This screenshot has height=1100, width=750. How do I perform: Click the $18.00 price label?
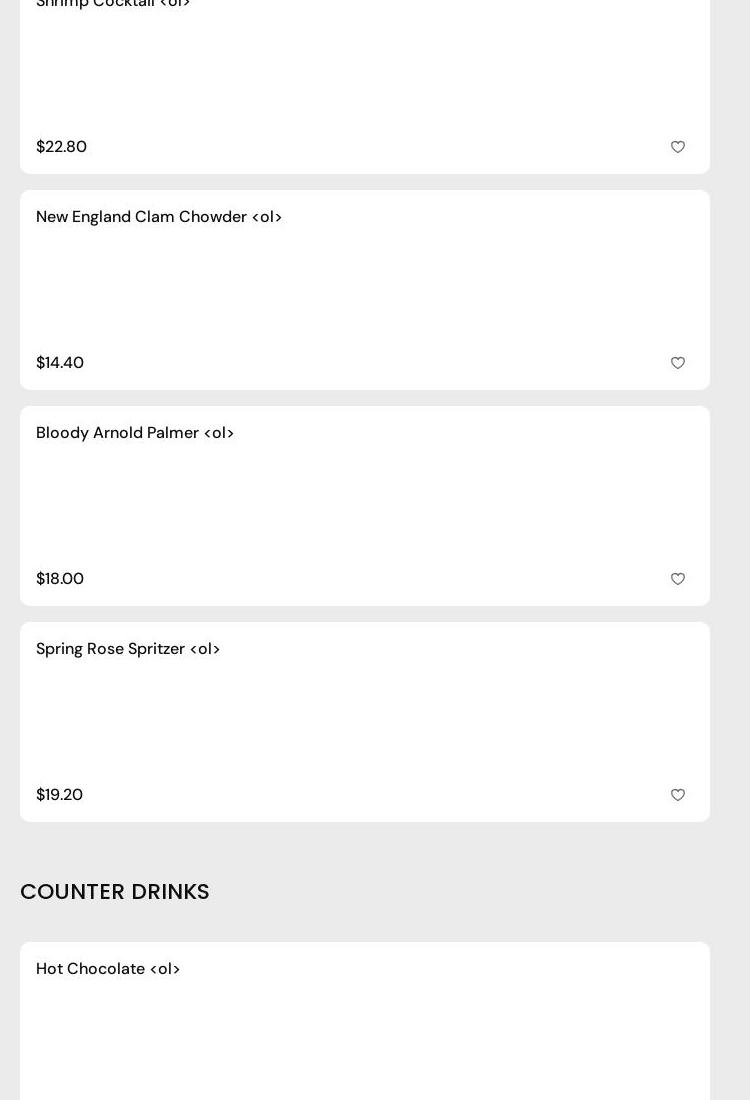click(x=60, y=579)
